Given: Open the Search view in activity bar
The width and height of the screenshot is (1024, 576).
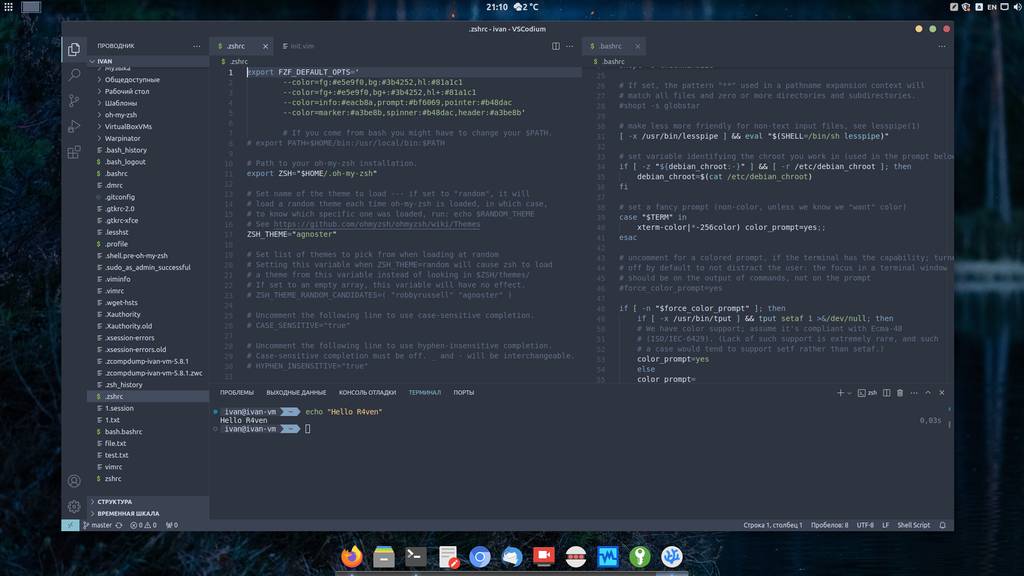Looking at the screenshot, I should (x=74, y=75).
